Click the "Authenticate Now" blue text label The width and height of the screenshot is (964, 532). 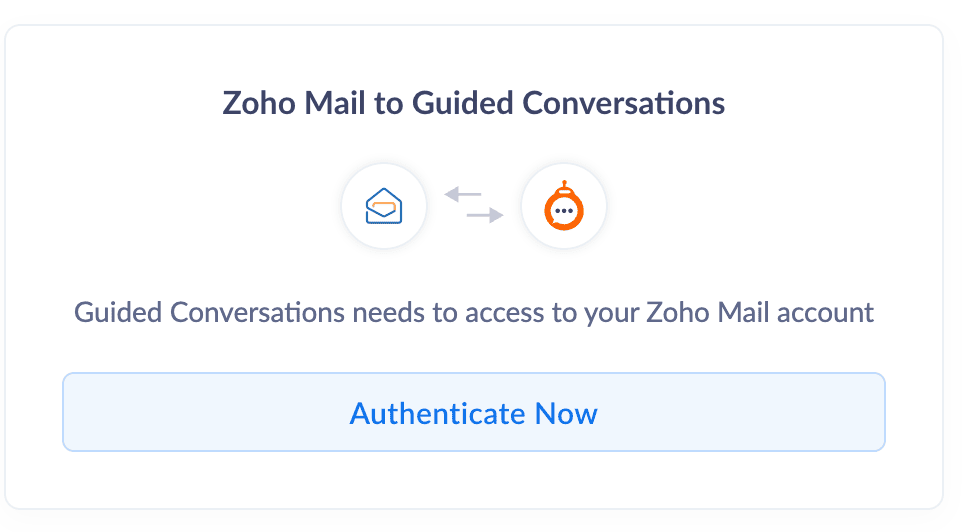click(473, 413)
